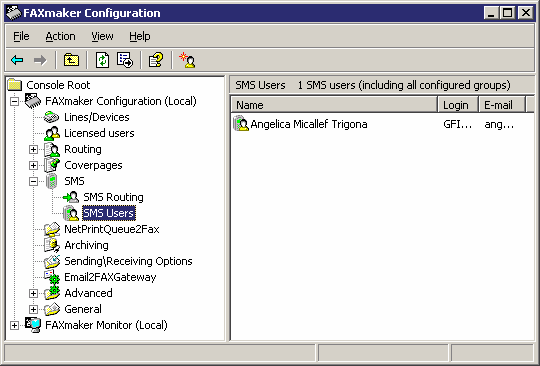Click the SMS Routing arrow icon
Screen dimensions: 540x366
coord(71,197)
